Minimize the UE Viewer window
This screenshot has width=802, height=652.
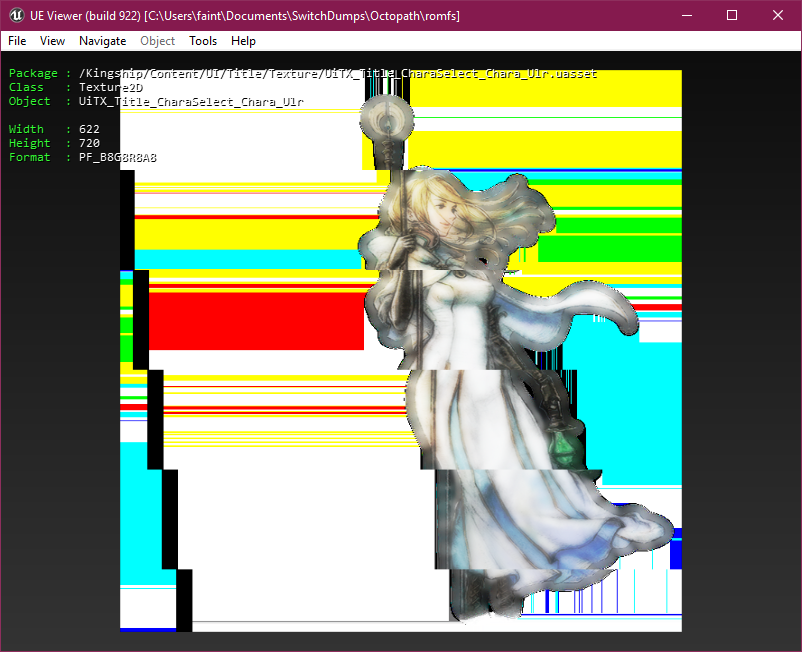[x=687, y=15]
